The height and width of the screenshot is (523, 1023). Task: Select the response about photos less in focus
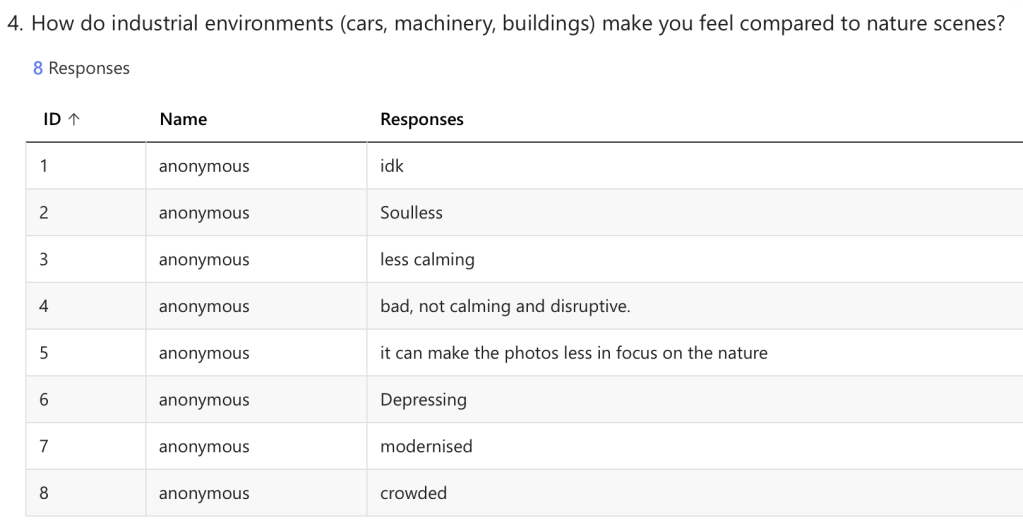coord(573,353)
